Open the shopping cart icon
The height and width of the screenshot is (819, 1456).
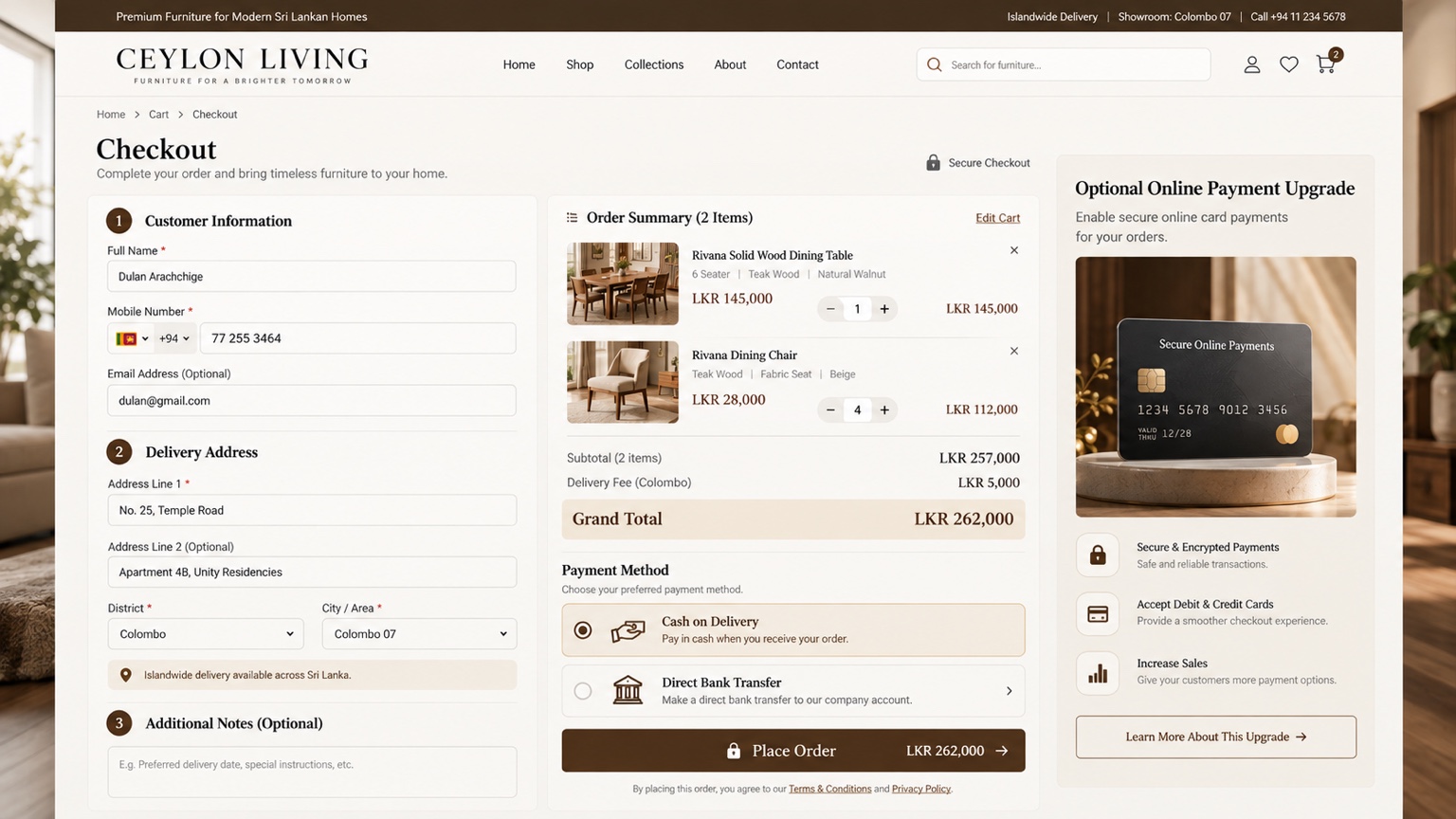tap(1326, 64)
